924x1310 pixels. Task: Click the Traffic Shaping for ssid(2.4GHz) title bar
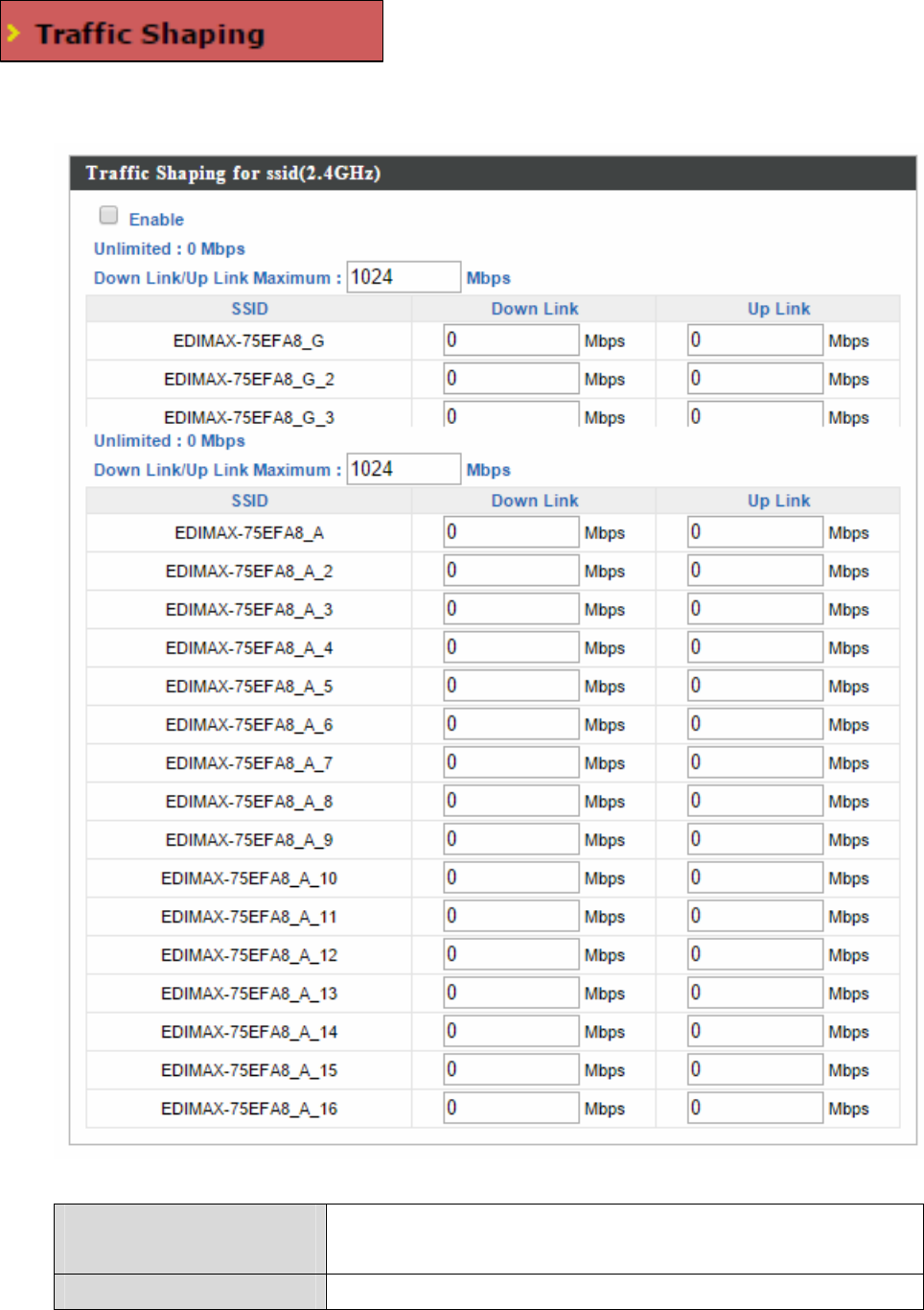[493, 174]
